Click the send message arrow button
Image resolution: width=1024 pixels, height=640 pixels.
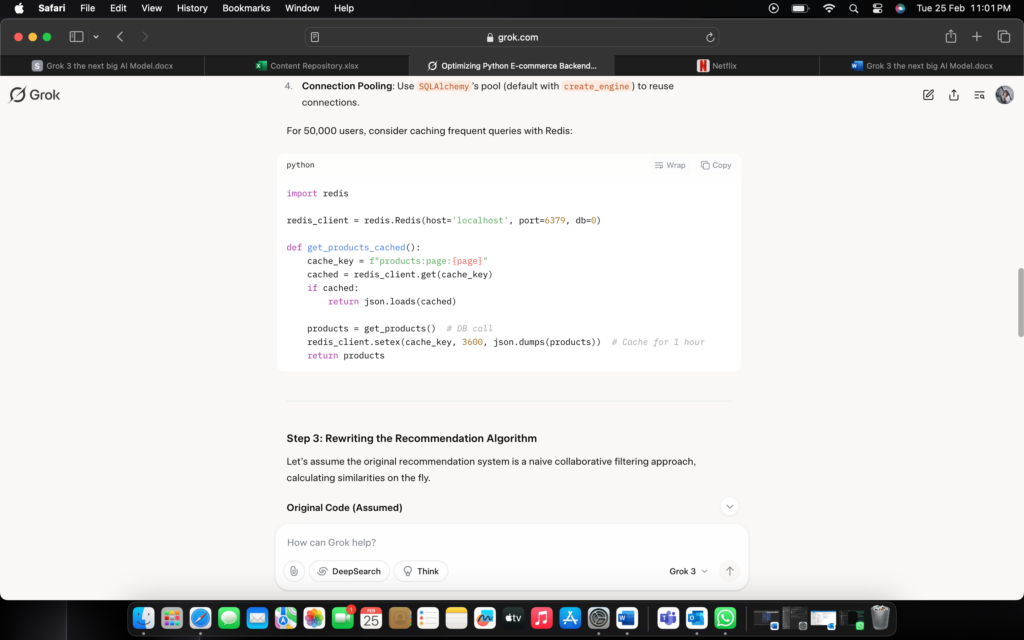[730, 571]
